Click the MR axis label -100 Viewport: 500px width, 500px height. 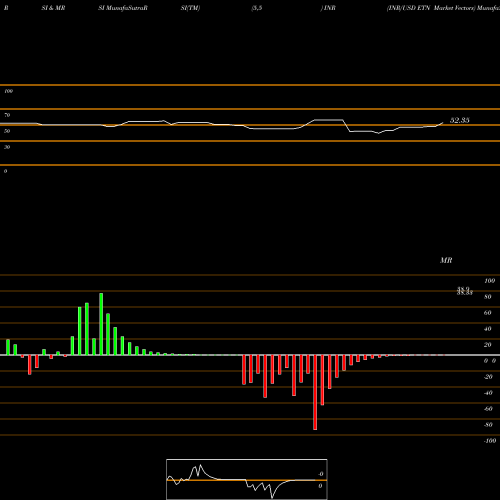pyautogui.click(x=490, y=441)
